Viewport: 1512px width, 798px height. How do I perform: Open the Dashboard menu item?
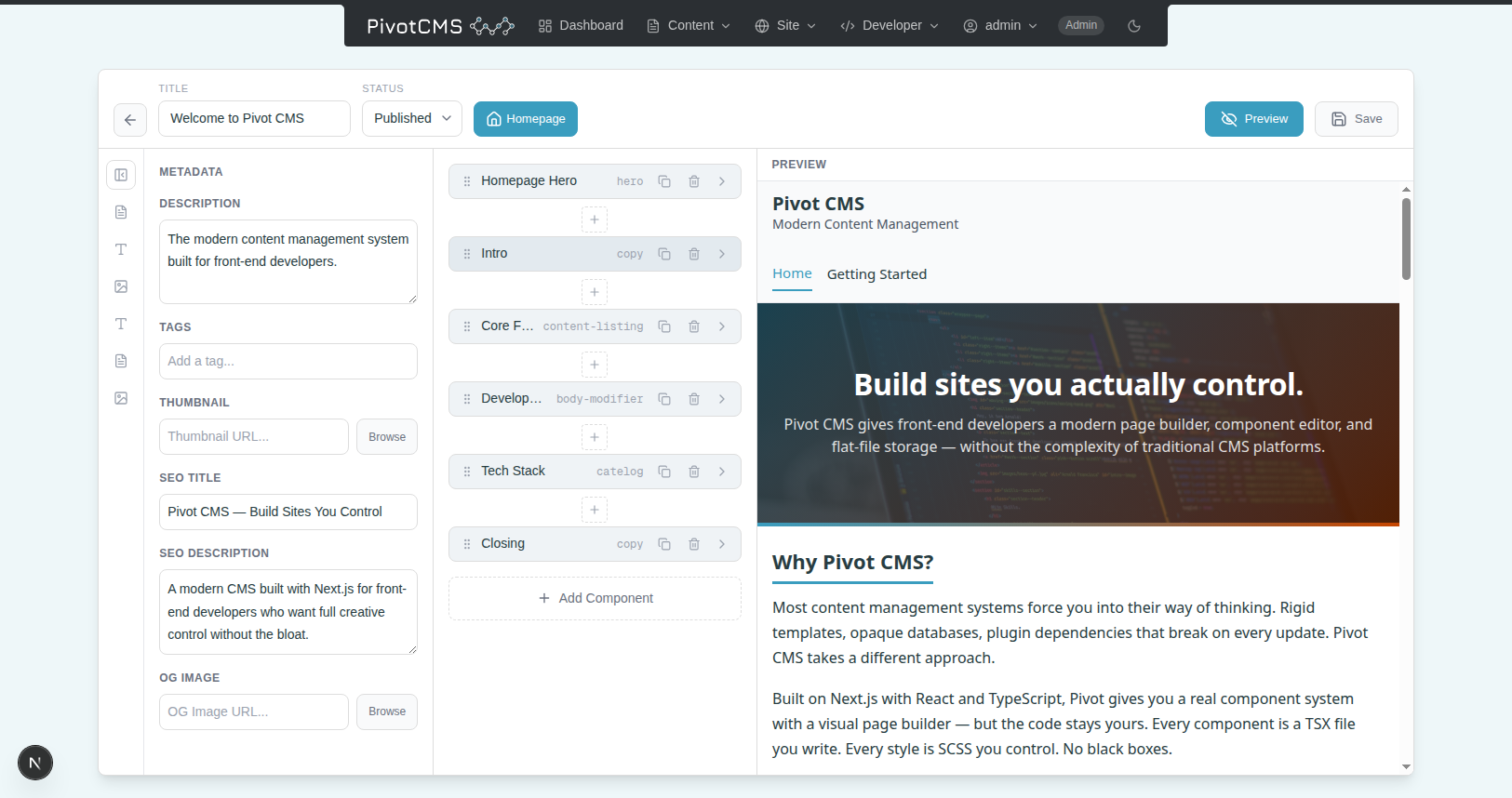tap(581, 26)
